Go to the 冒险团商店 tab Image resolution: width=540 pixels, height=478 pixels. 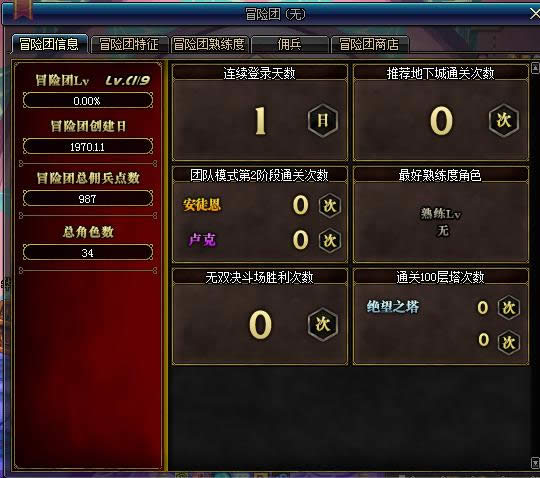369,44
